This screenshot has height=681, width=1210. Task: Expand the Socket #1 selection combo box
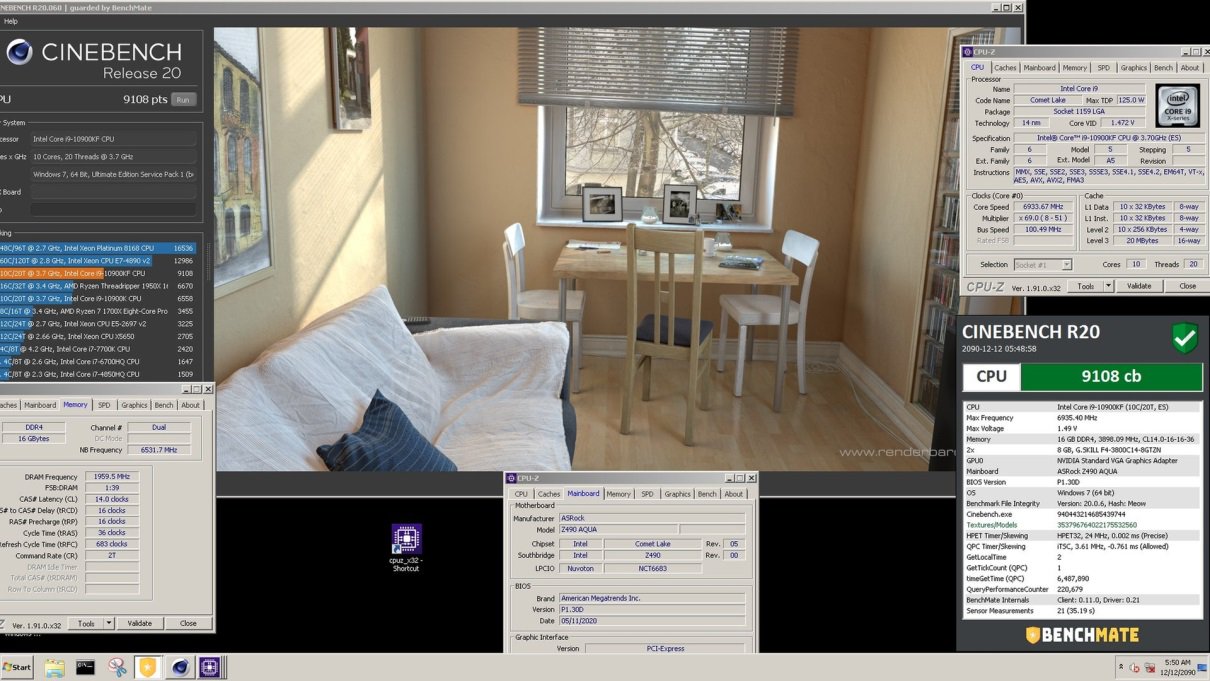pyautogui.click(x=1066, y=265)
